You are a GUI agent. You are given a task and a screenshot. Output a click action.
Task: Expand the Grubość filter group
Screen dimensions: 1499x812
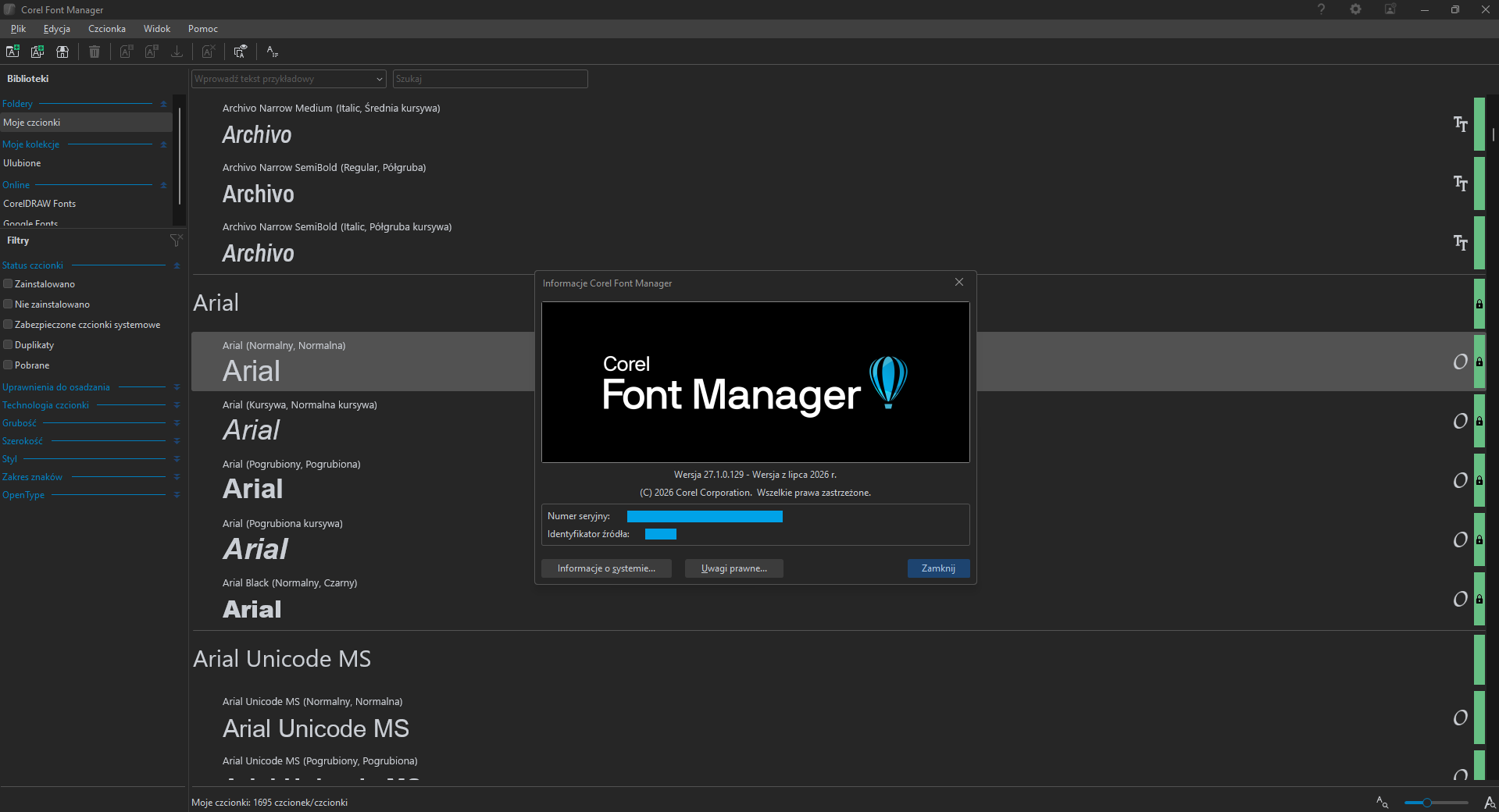click(177, 423)
